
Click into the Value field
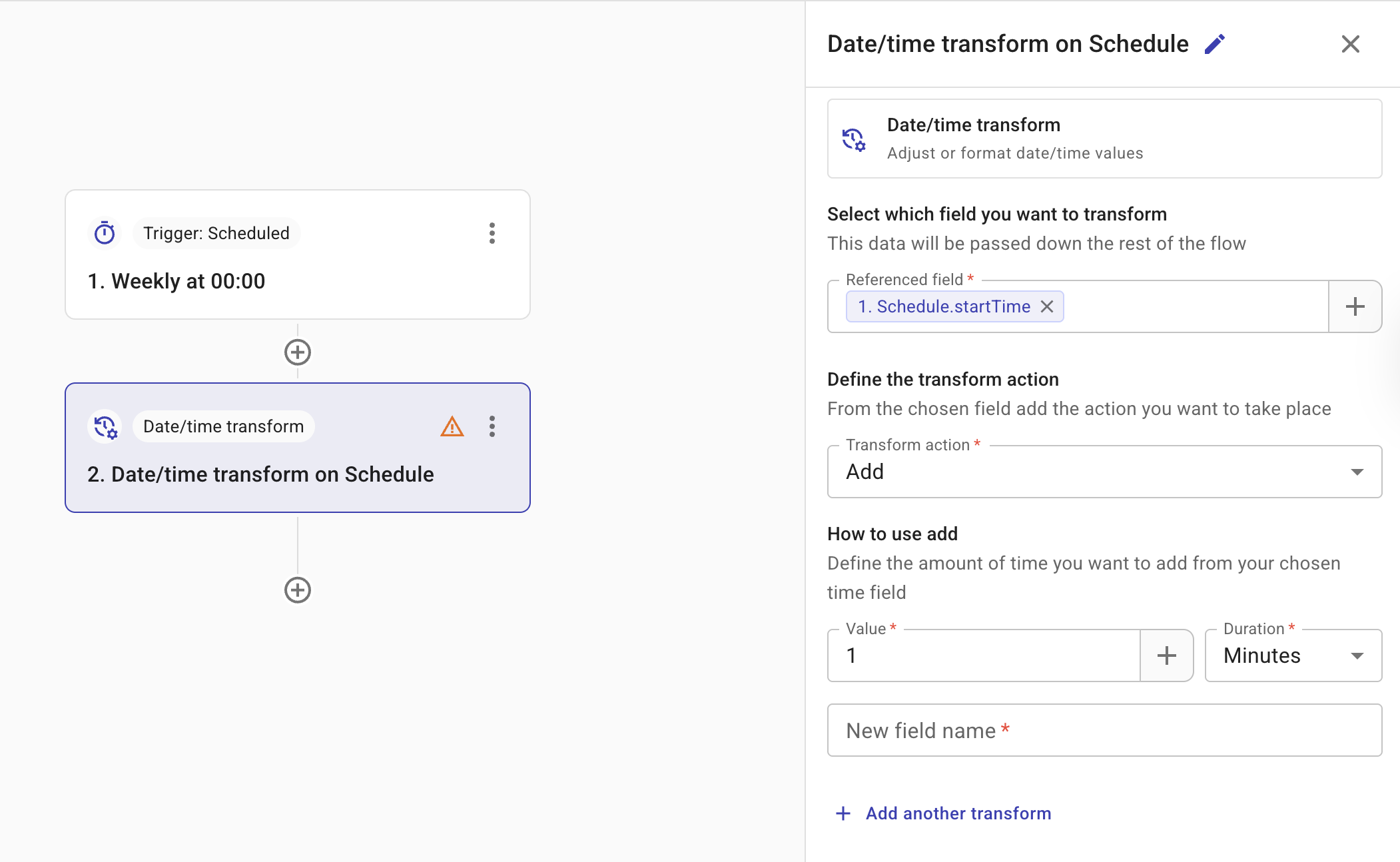[x=983, y=655]
